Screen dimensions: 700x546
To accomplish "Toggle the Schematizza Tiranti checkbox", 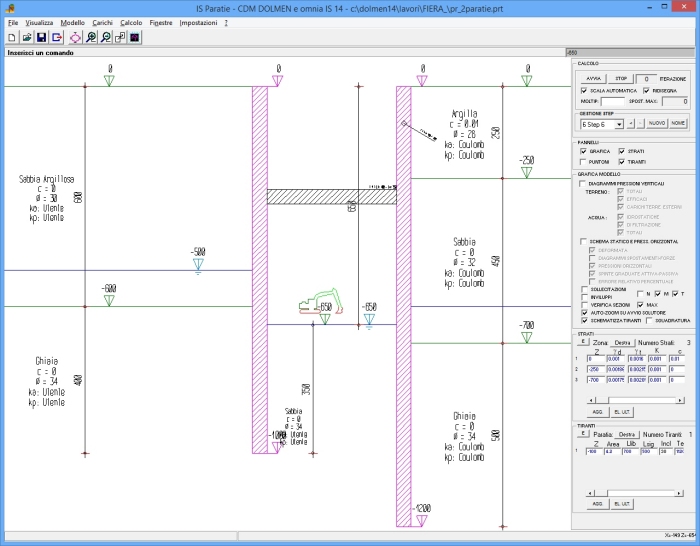I will (584, 321).
